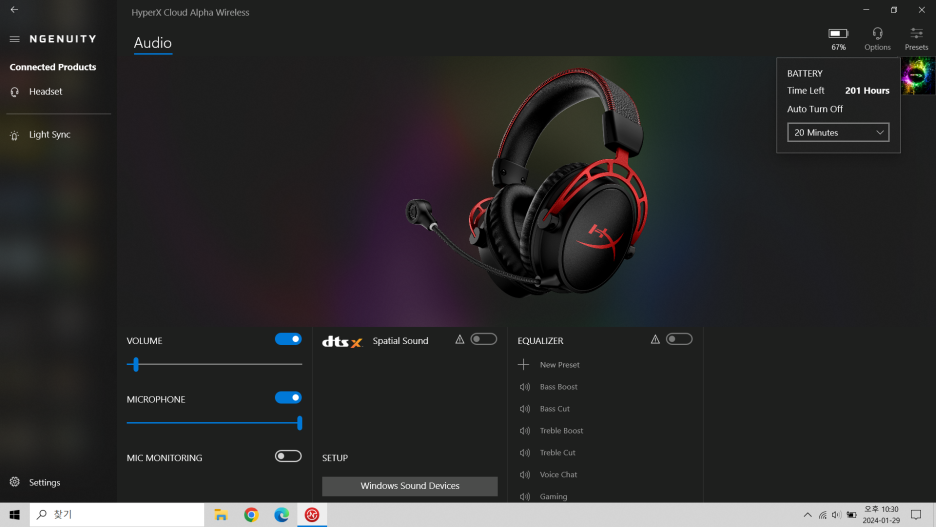Choose the Voice Chat preset

558,474
